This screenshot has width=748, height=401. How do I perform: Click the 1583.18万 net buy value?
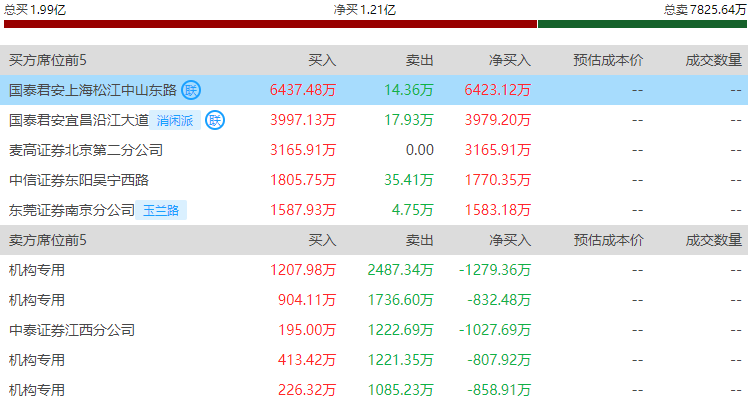point(498,210)
